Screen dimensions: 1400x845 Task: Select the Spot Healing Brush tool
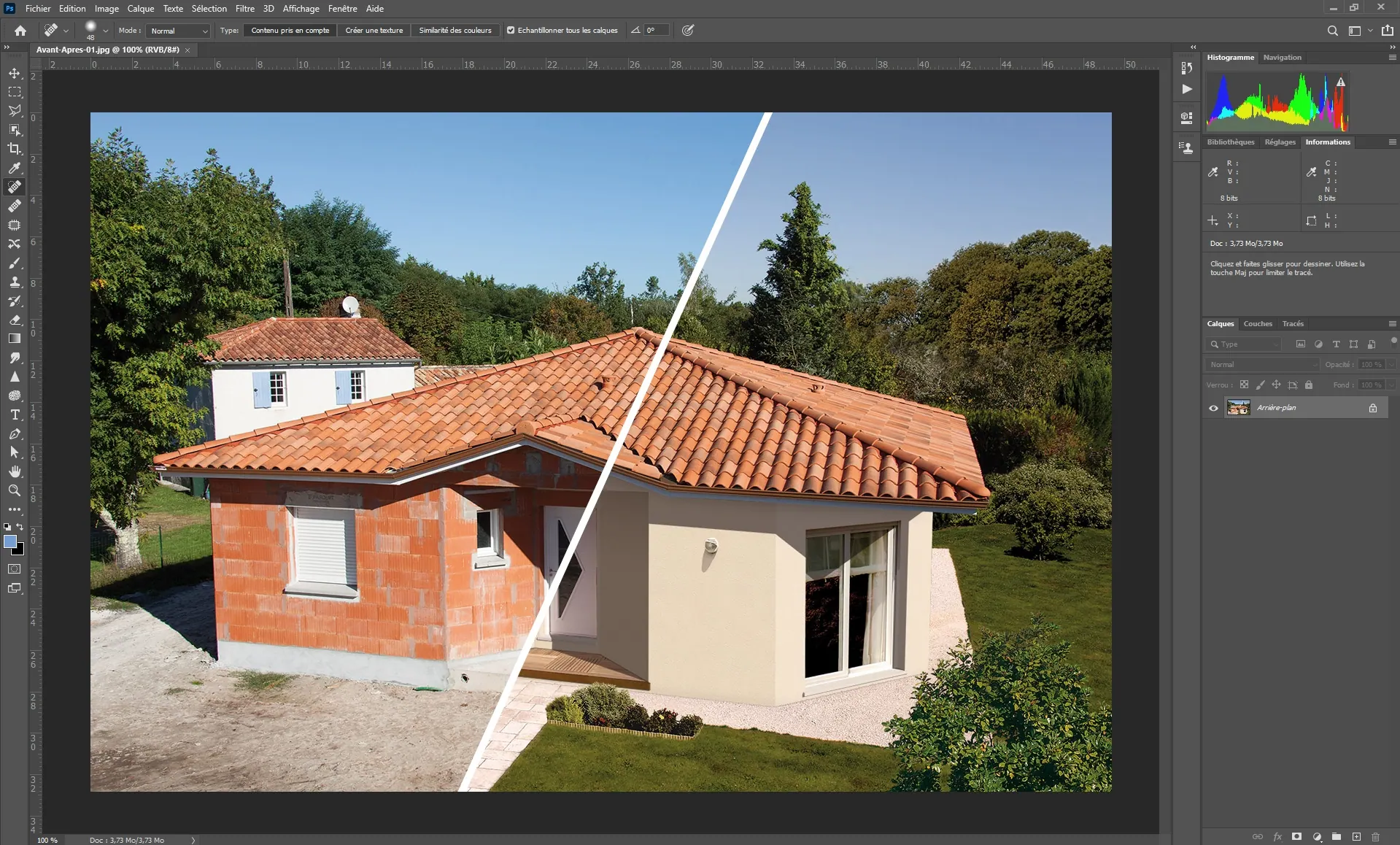click(15, 187)
